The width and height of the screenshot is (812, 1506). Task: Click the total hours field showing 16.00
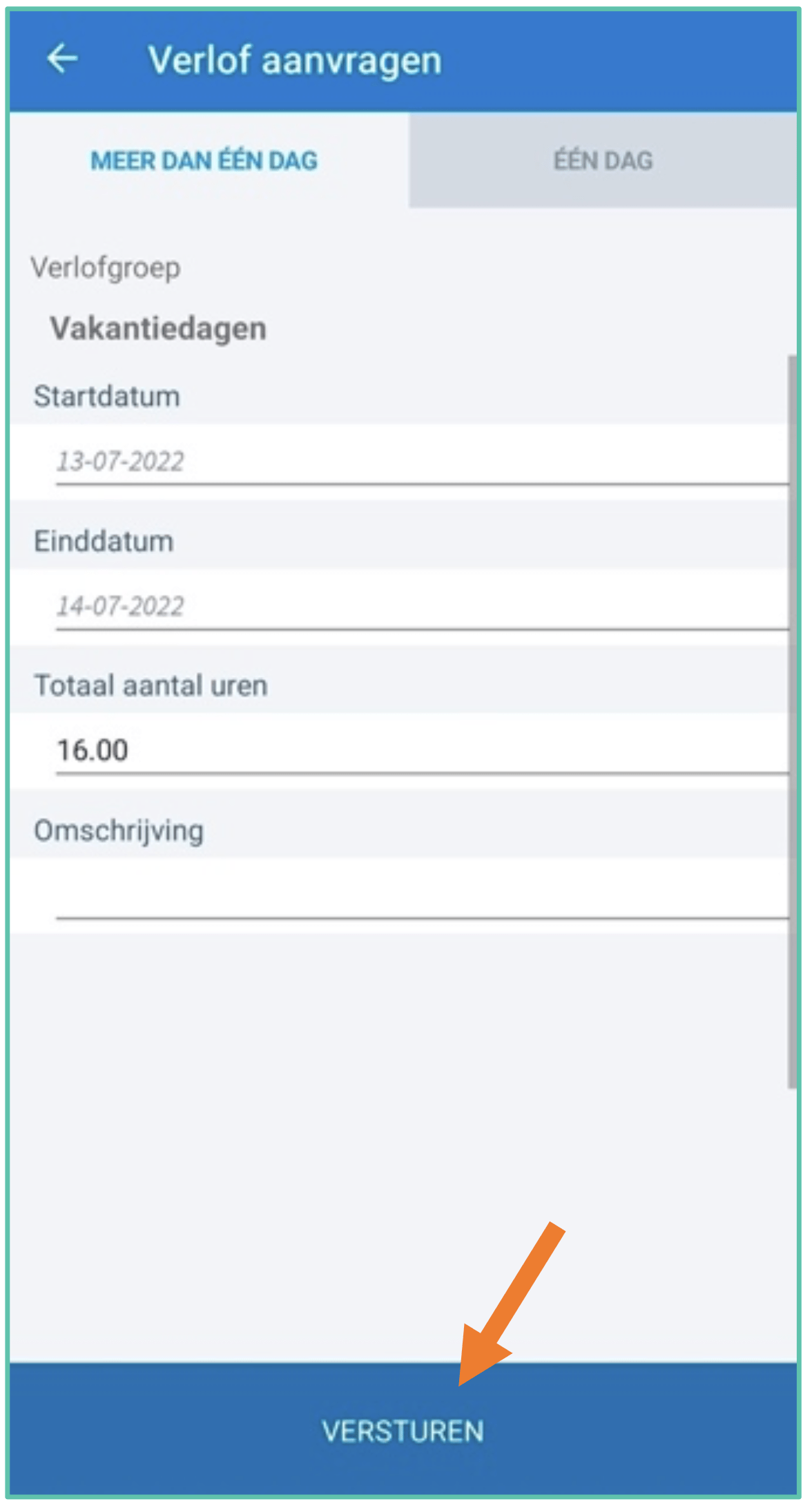(93, 750)
